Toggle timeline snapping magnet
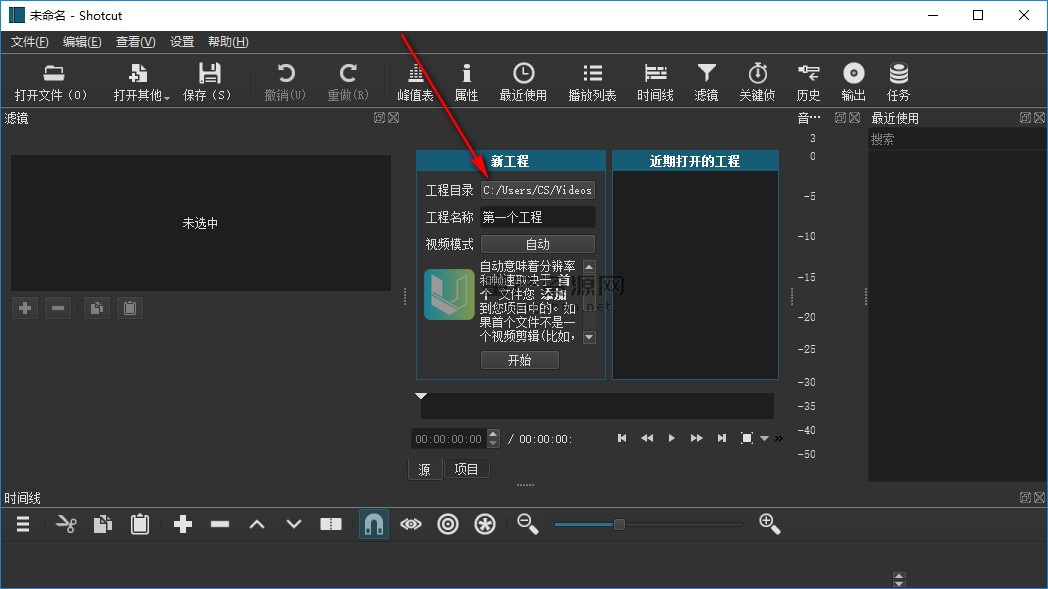 tap(374, 525)
